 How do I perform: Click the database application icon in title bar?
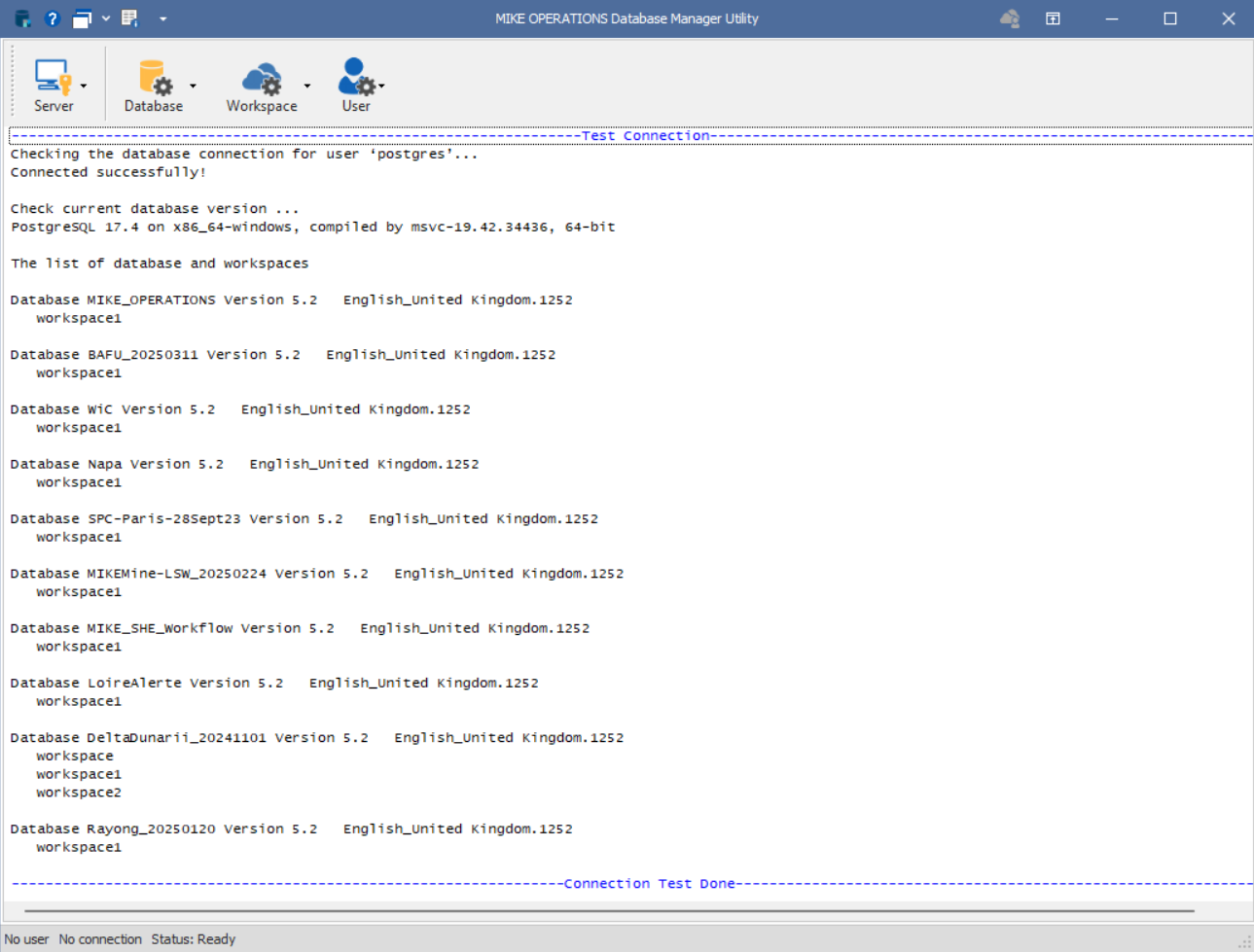[x=22, y=18]
